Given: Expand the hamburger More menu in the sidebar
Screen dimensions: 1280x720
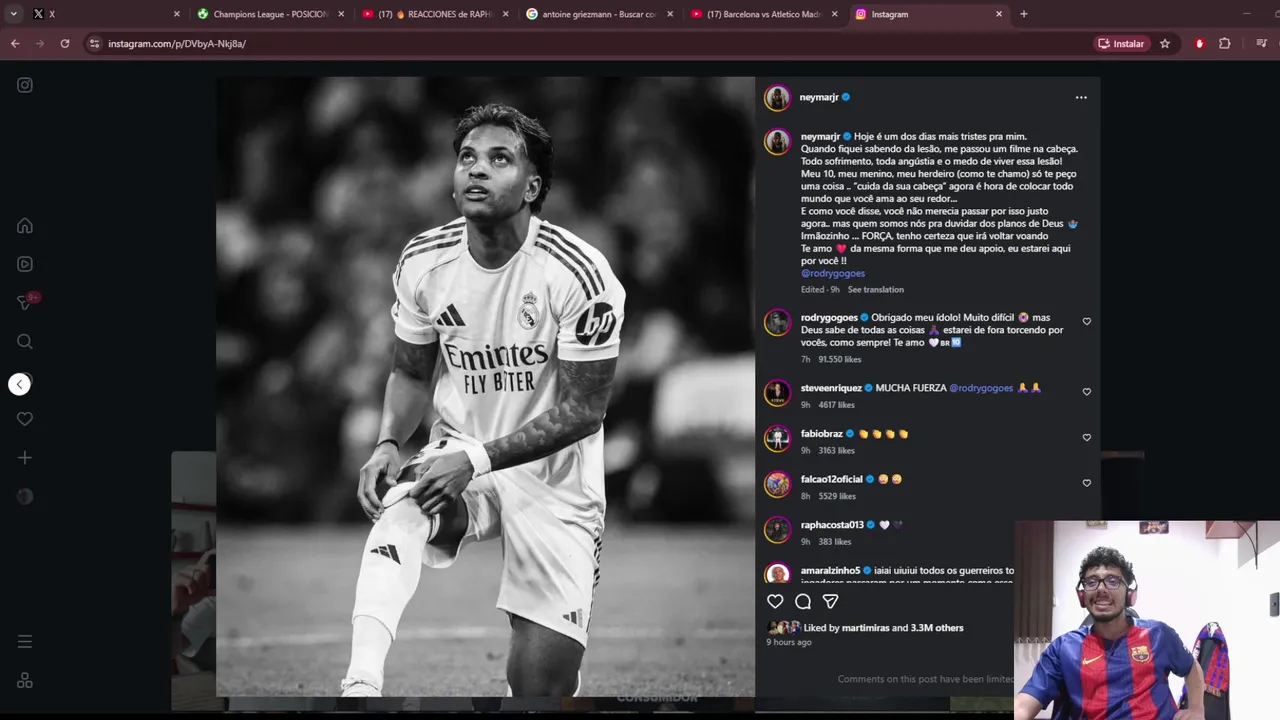Looking at the screenshot, I should 25,642.
